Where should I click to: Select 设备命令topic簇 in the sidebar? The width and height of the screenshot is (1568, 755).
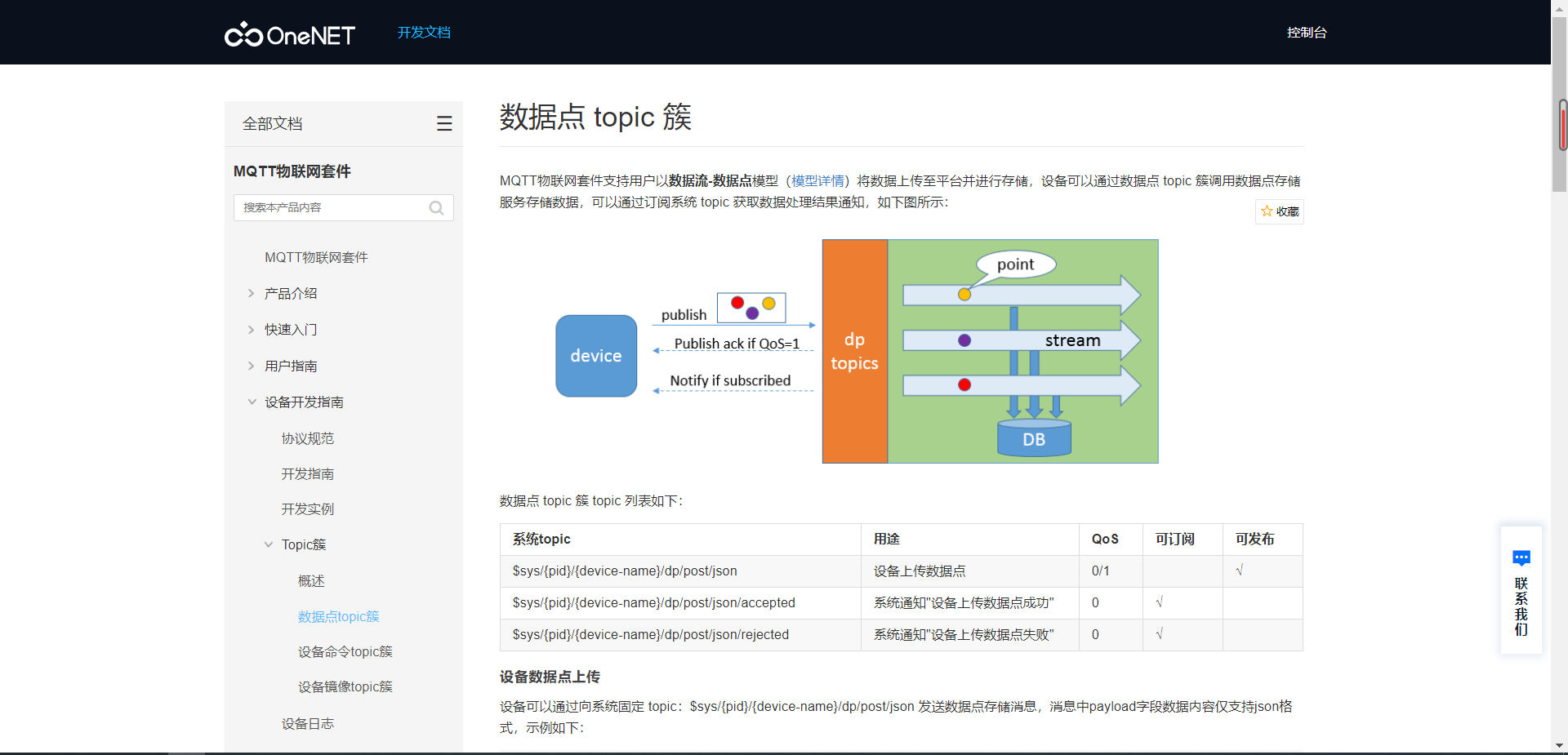[345, 651]
